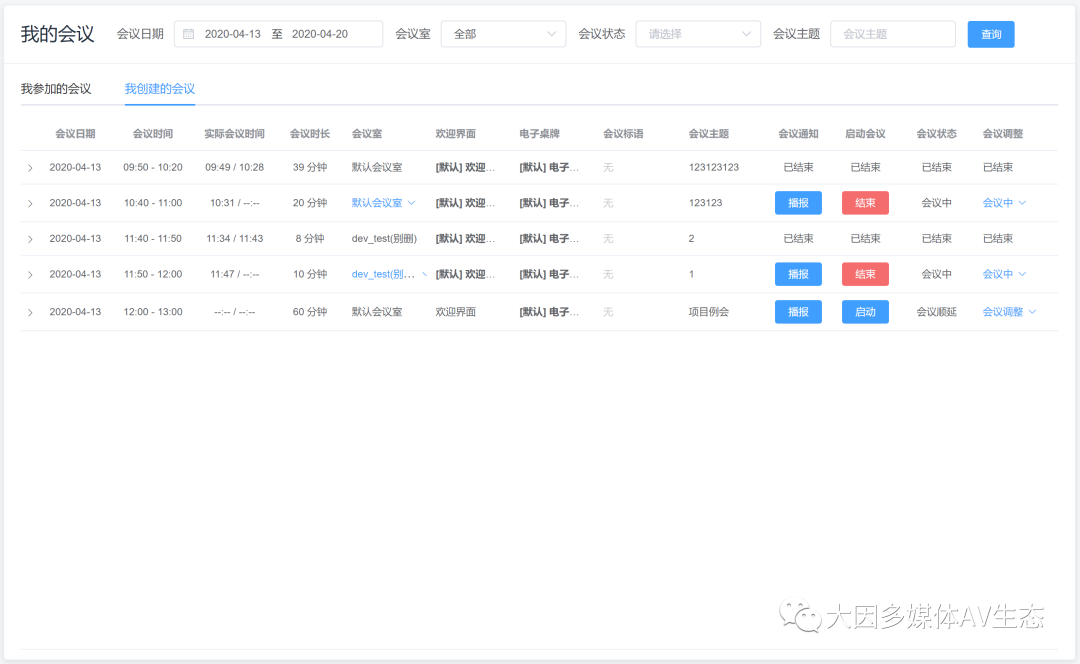Open the 会议状态 dropdown showing 请选择
This screenshot has height=664, width=1080.
click(698, 33)
